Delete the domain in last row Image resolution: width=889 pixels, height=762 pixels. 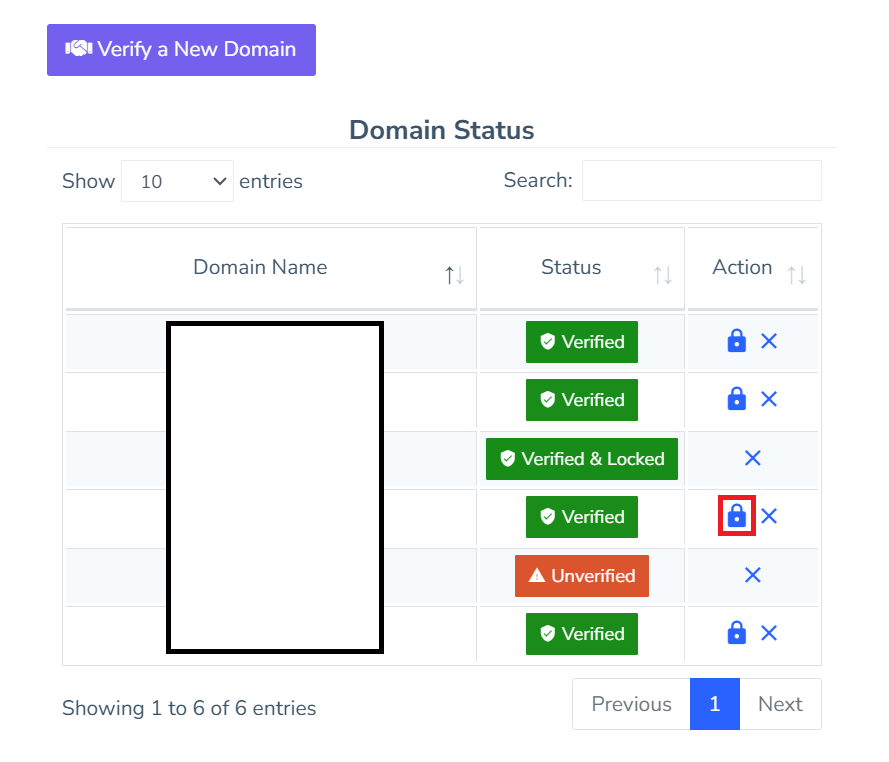coord(769,633)
